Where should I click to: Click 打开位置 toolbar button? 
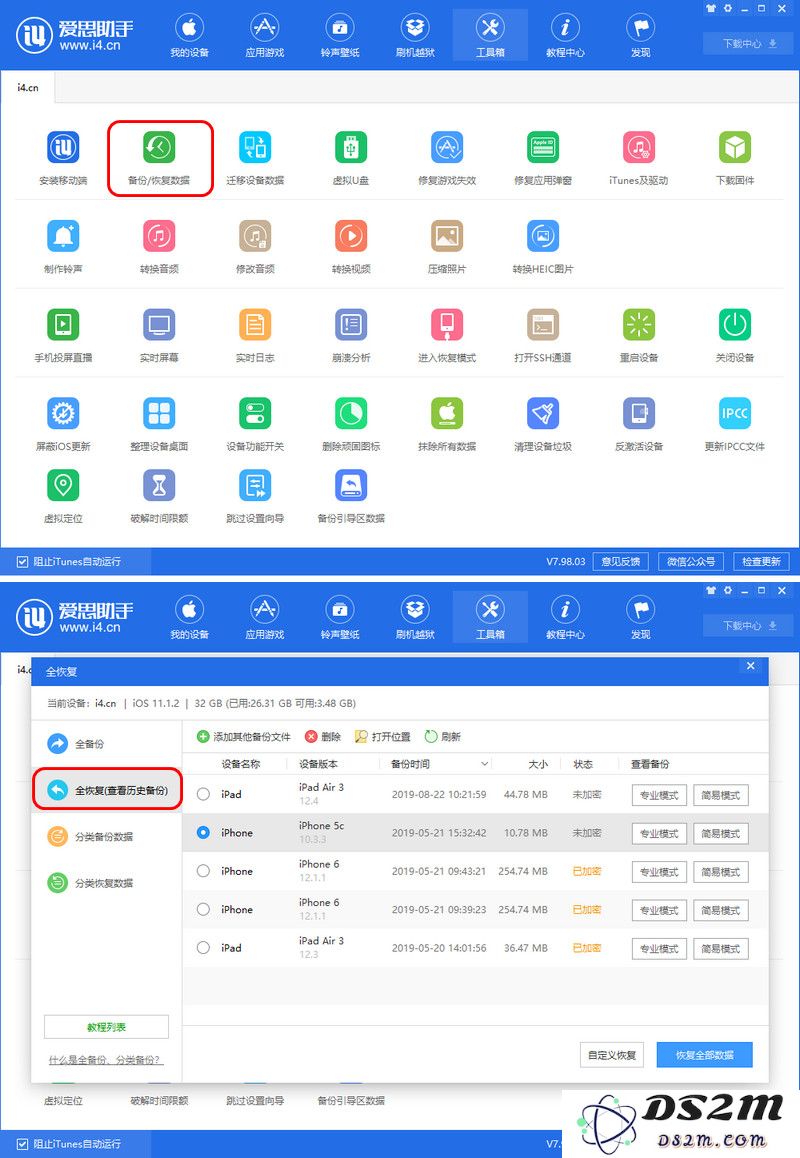(x=383, y=737)
